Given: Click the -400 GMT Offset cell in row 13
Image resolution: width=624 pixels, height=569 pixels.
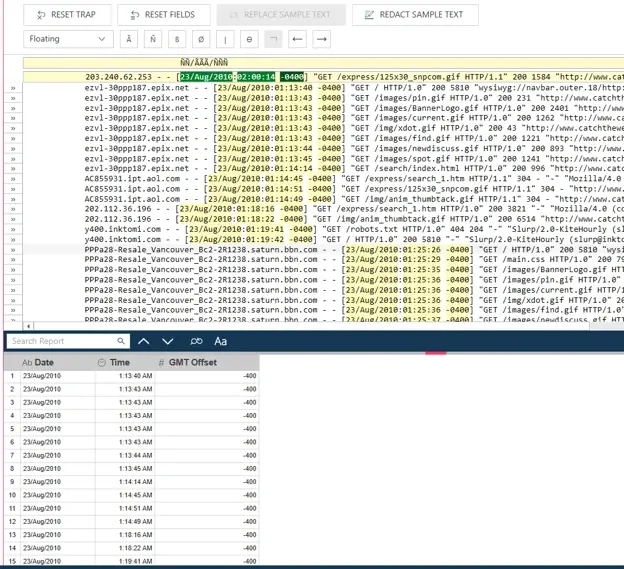Looking at the screenshot, I should [207, 535].
